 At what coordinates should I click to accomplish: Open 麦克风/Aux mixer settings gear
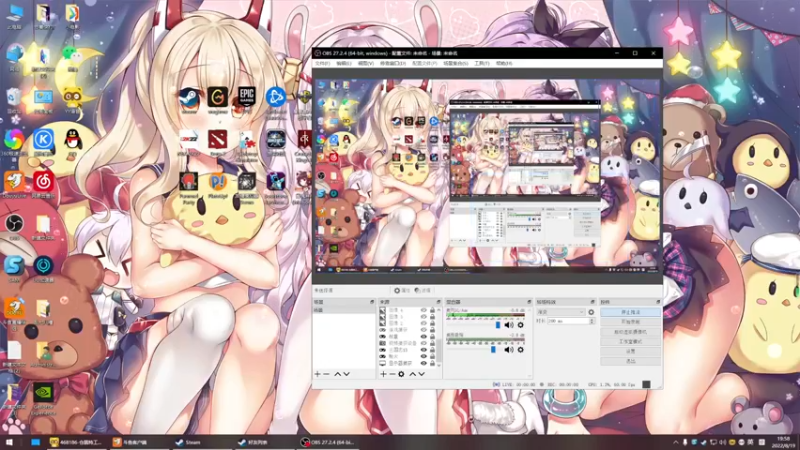click(x=520, y=325)
